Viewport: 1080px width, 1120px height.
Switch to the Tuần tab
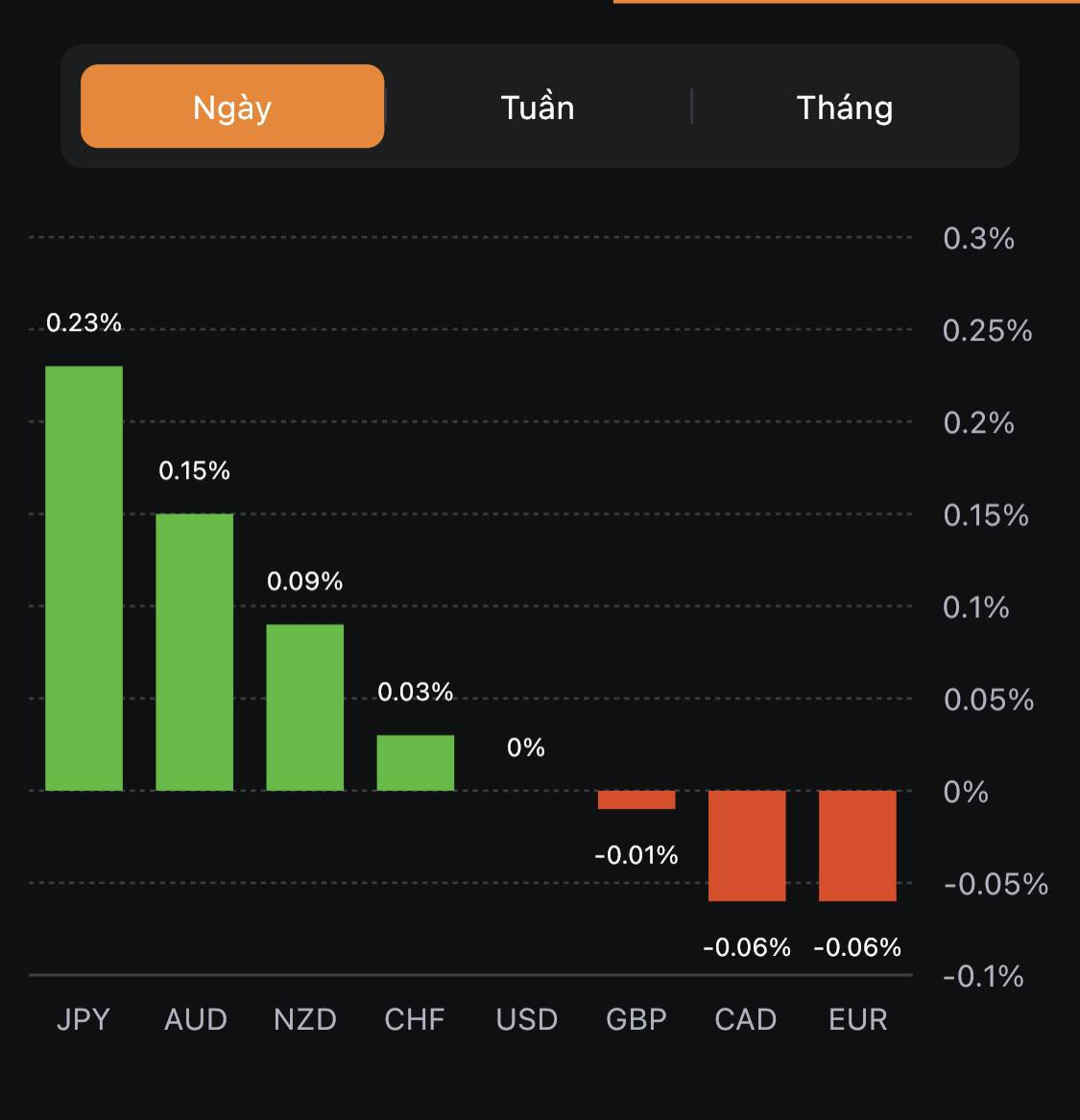click(538, 107)
